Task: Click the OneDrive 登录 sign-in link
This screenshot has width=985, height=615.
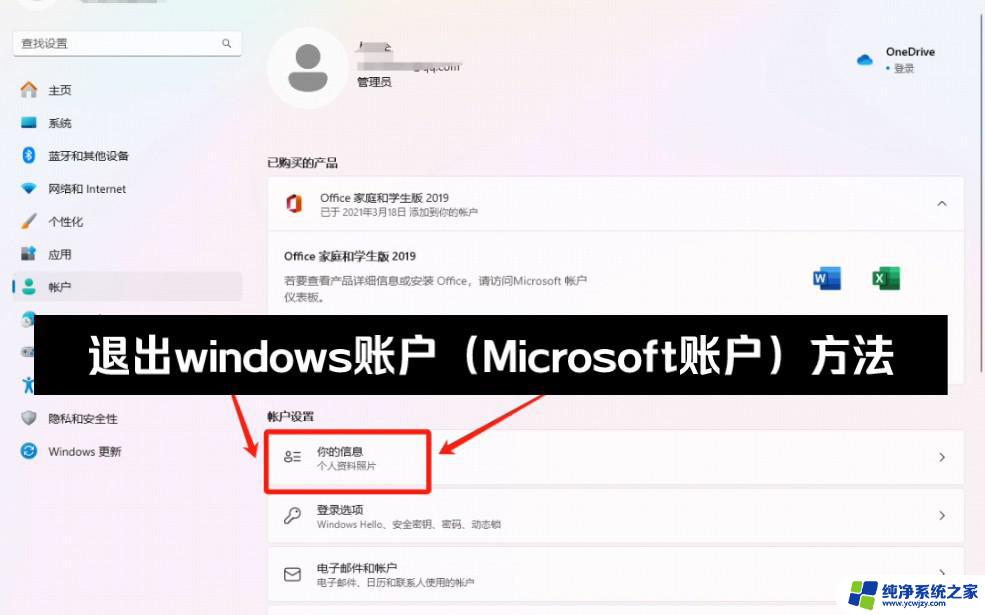Action: point(903,68)
